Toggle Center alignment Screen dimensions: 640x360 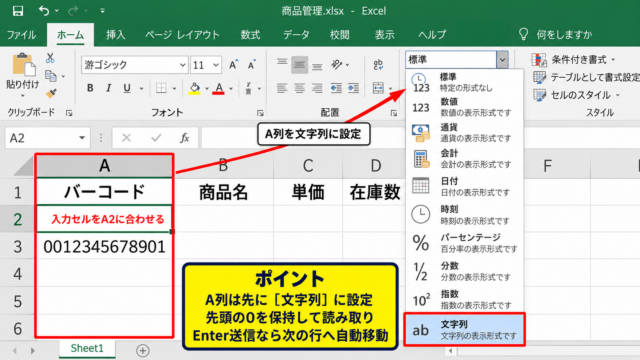tap(299, 88)
